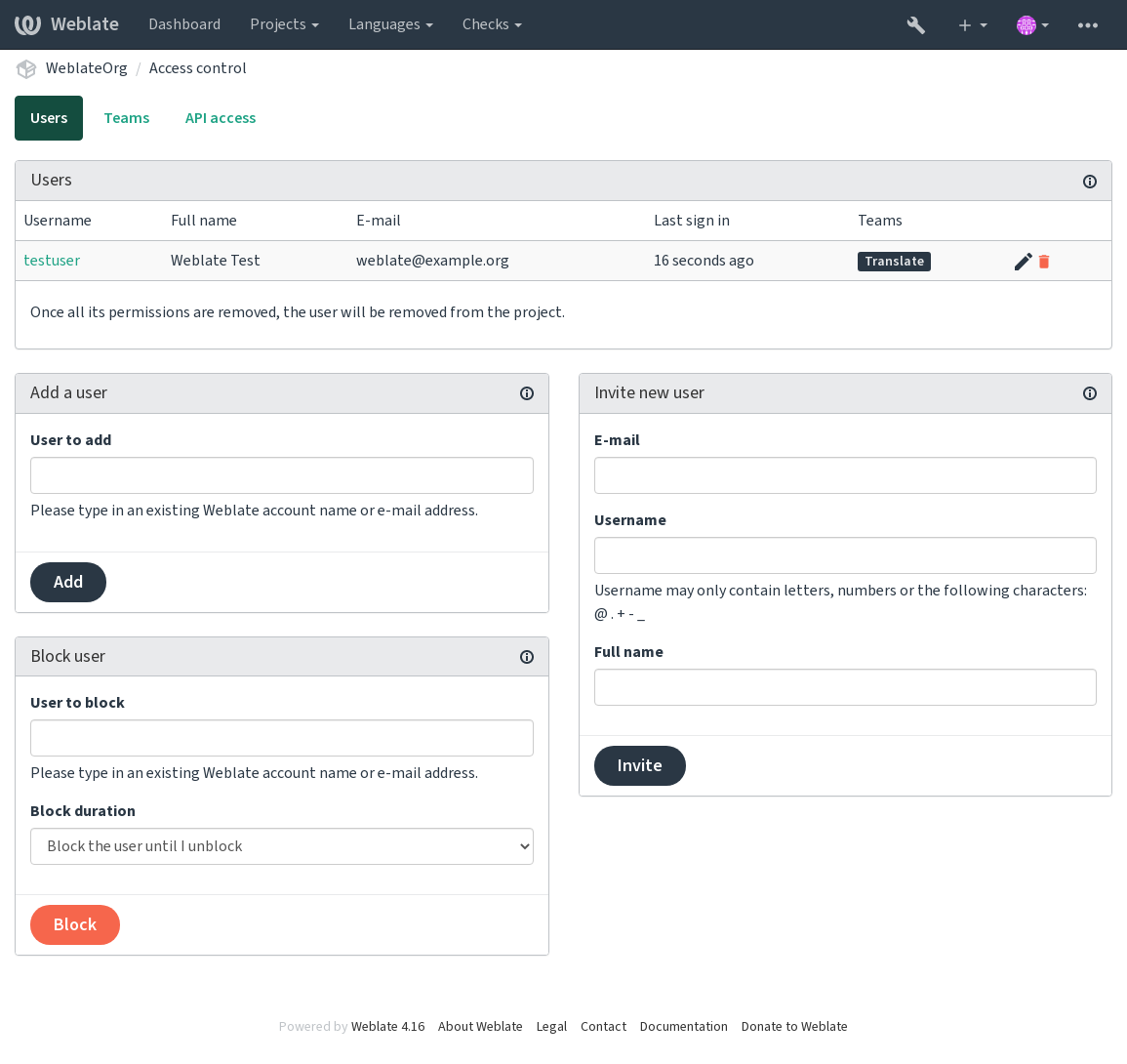Focus the User to add field

point(282,475)
